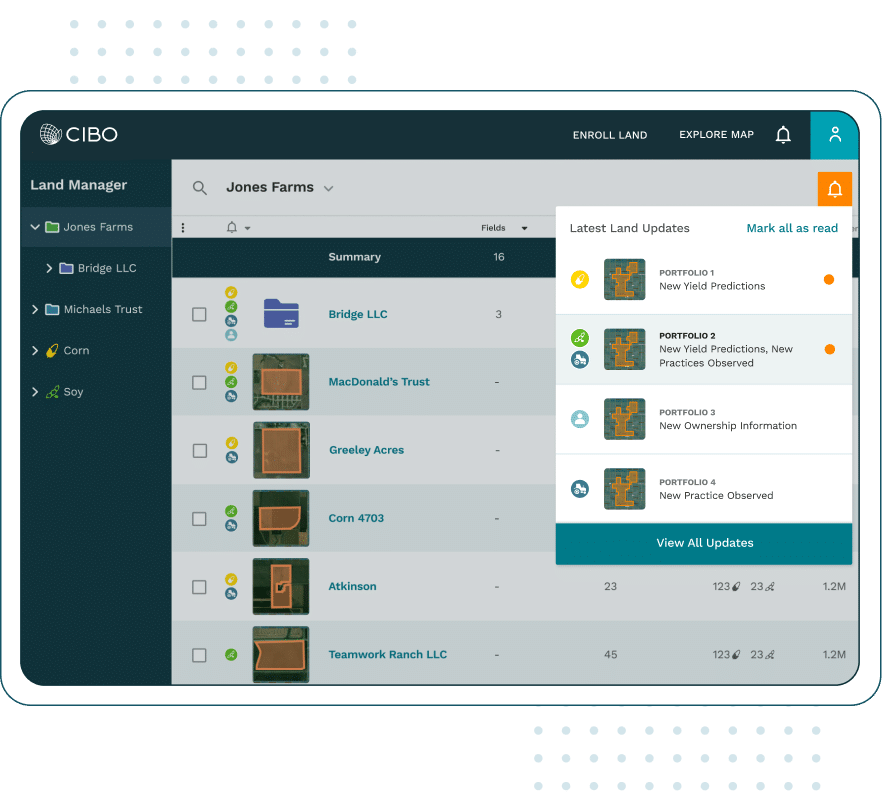Image resolution: width=882 pixels, height=810 pixels.
Task: Click yellow corn icon beside Portfolio 1 update
Action: click(580, 279)
